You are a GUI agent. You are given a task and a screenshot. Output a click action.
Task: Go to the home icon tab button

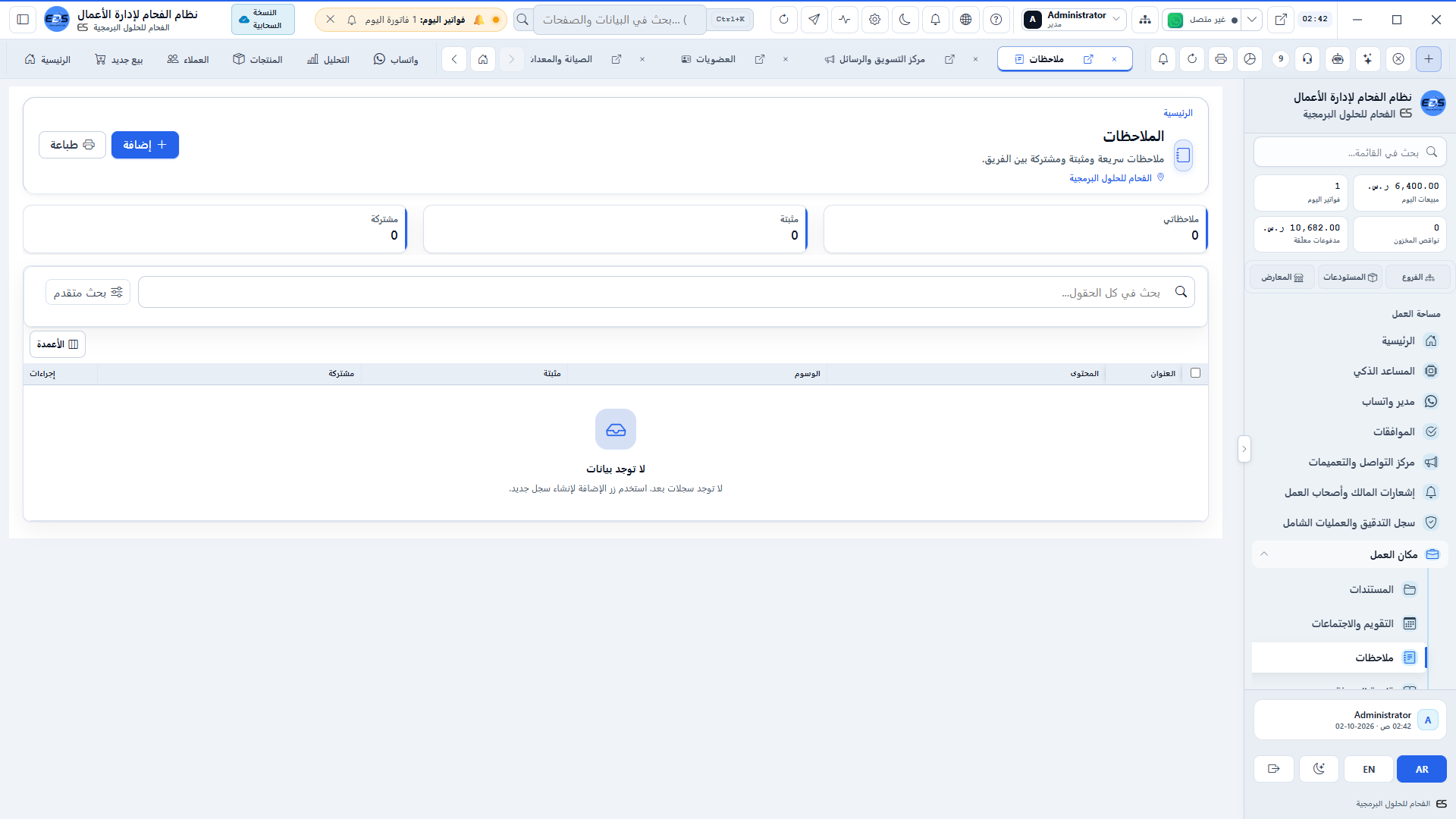pyautogui.click(x=483, y=59)
